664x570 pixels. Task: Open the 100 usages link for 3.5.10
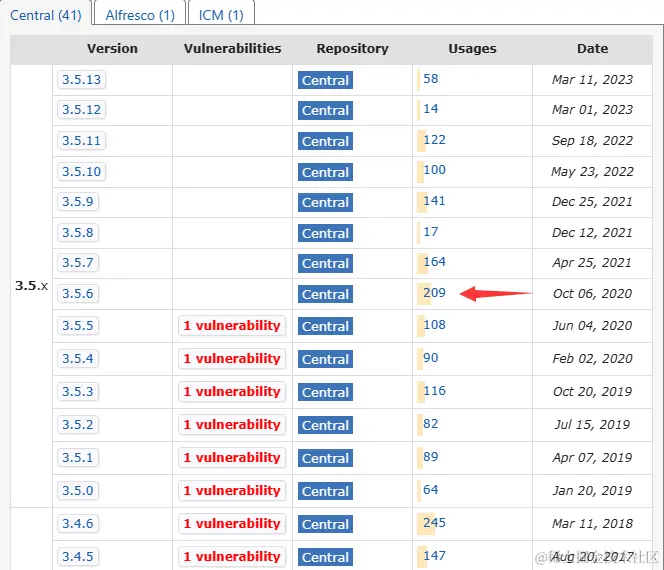(x=434, y=170)
